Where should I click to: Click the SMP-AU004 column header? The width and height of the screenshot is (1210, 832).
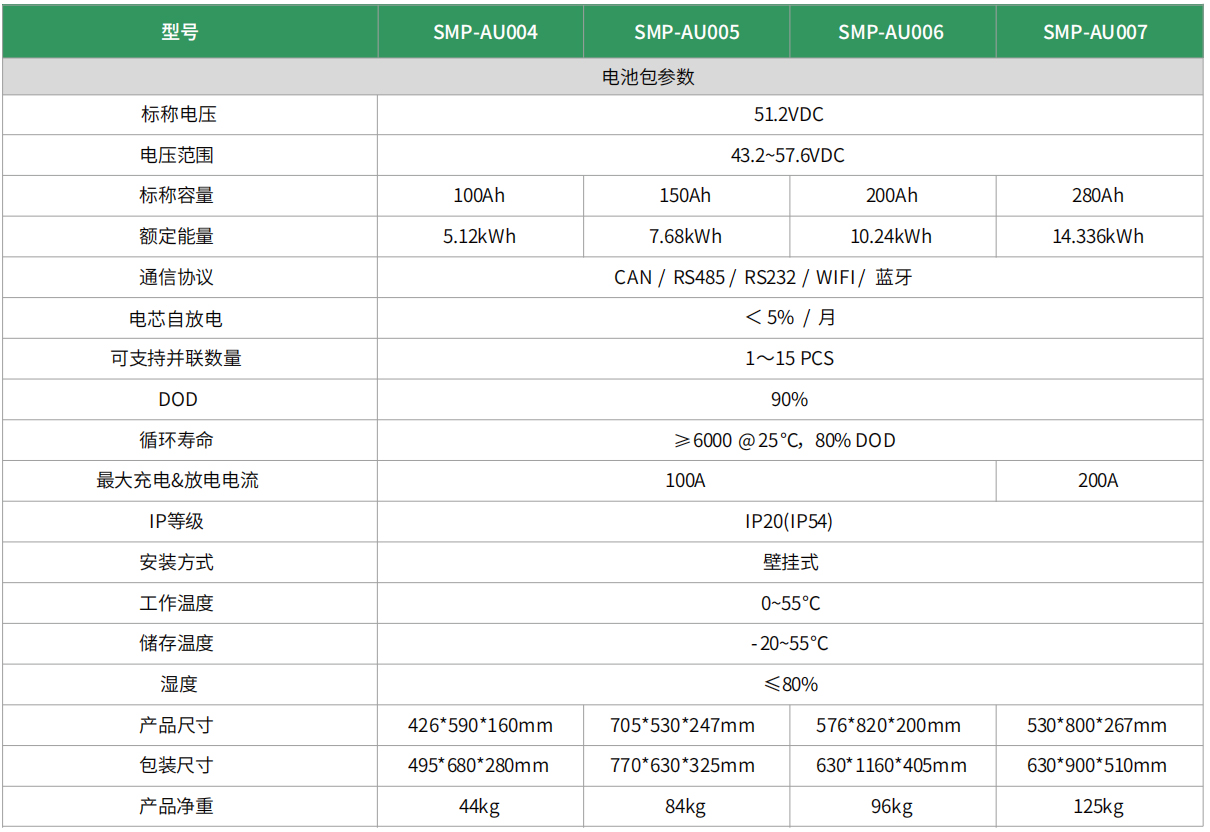click(485, 32)
